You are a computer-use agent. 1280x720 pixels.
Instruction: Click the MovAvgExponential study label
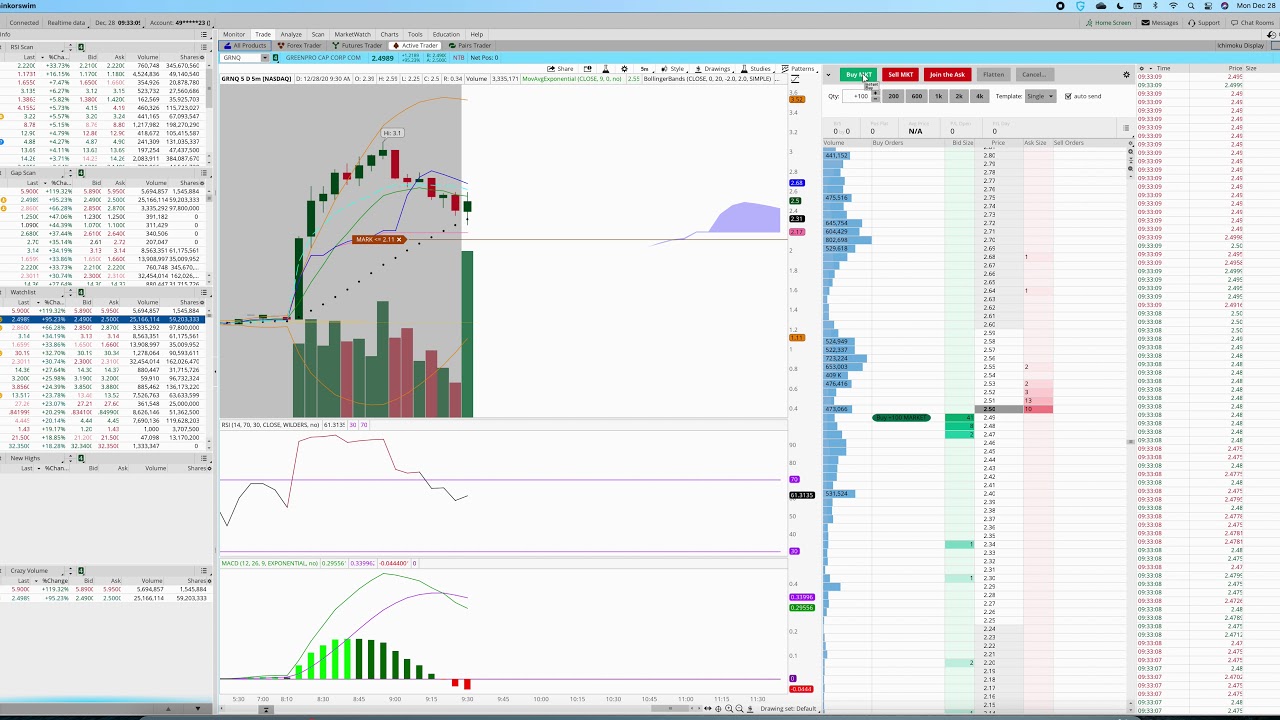[x=573, y=79]
